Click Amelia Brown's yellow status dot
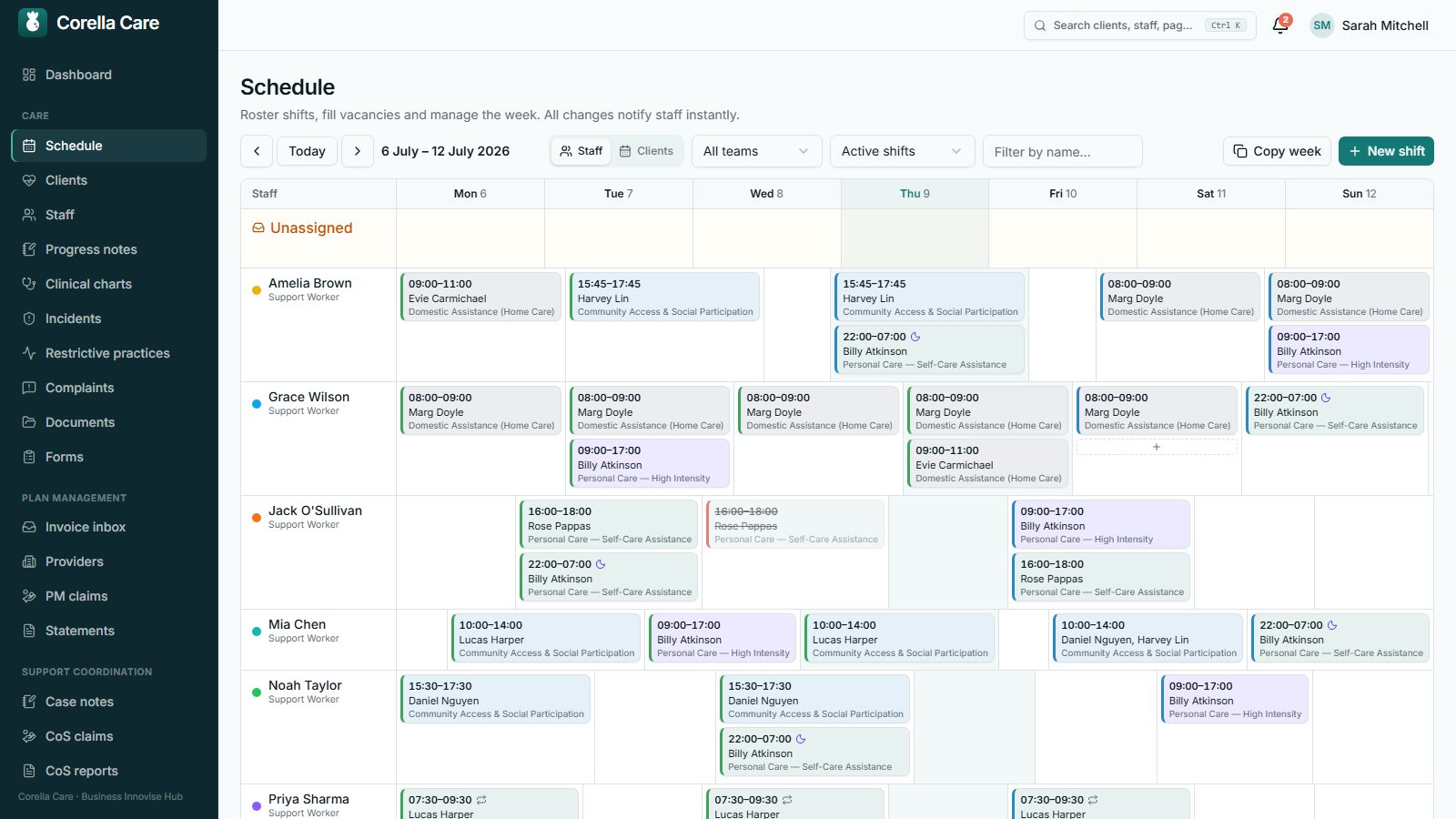 pos(257,290)
